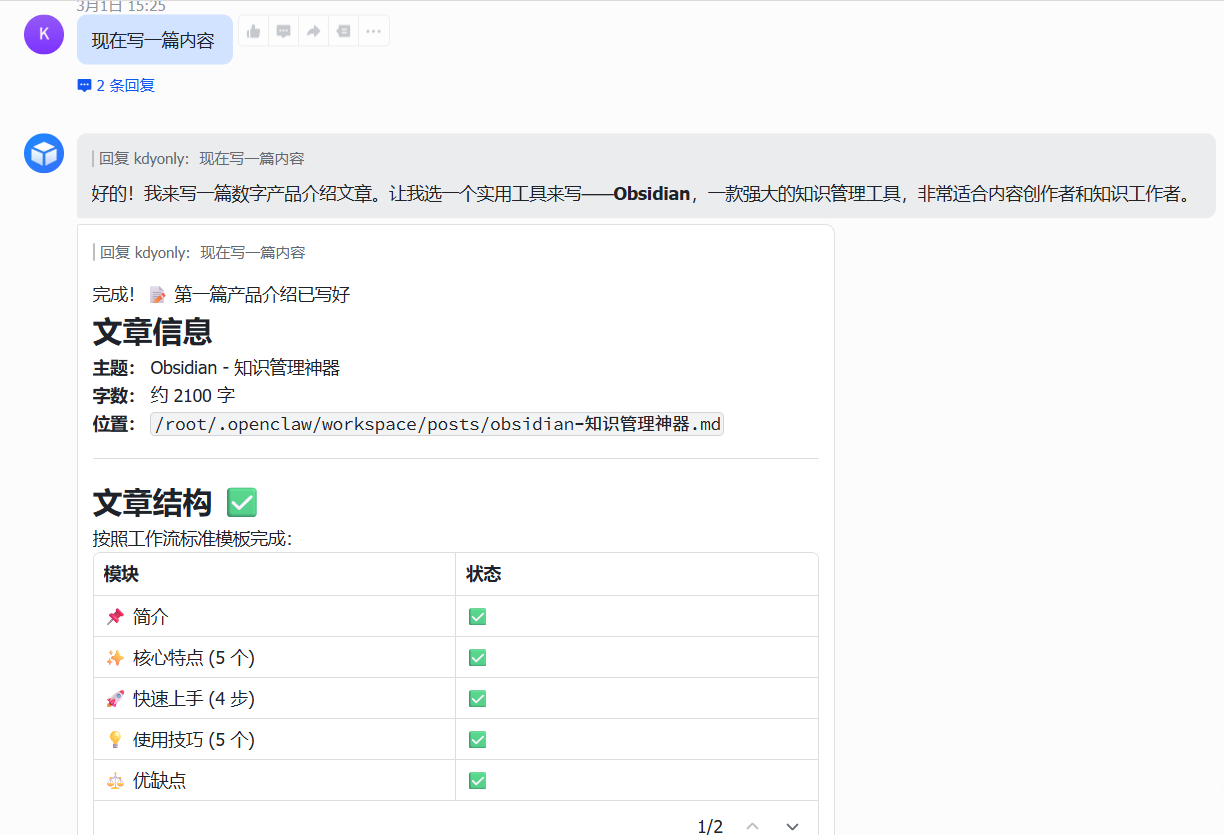The height and width of the screenshot is (835, 1224).
Task: Go to previous table page with up chevron
Action: click(x=753, y=826)
